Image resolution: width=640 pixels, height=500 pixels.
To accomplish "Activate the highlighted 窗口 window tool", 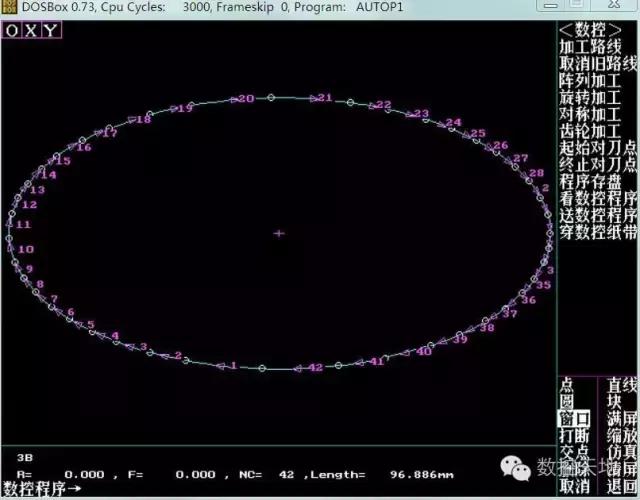I will 574,418.
